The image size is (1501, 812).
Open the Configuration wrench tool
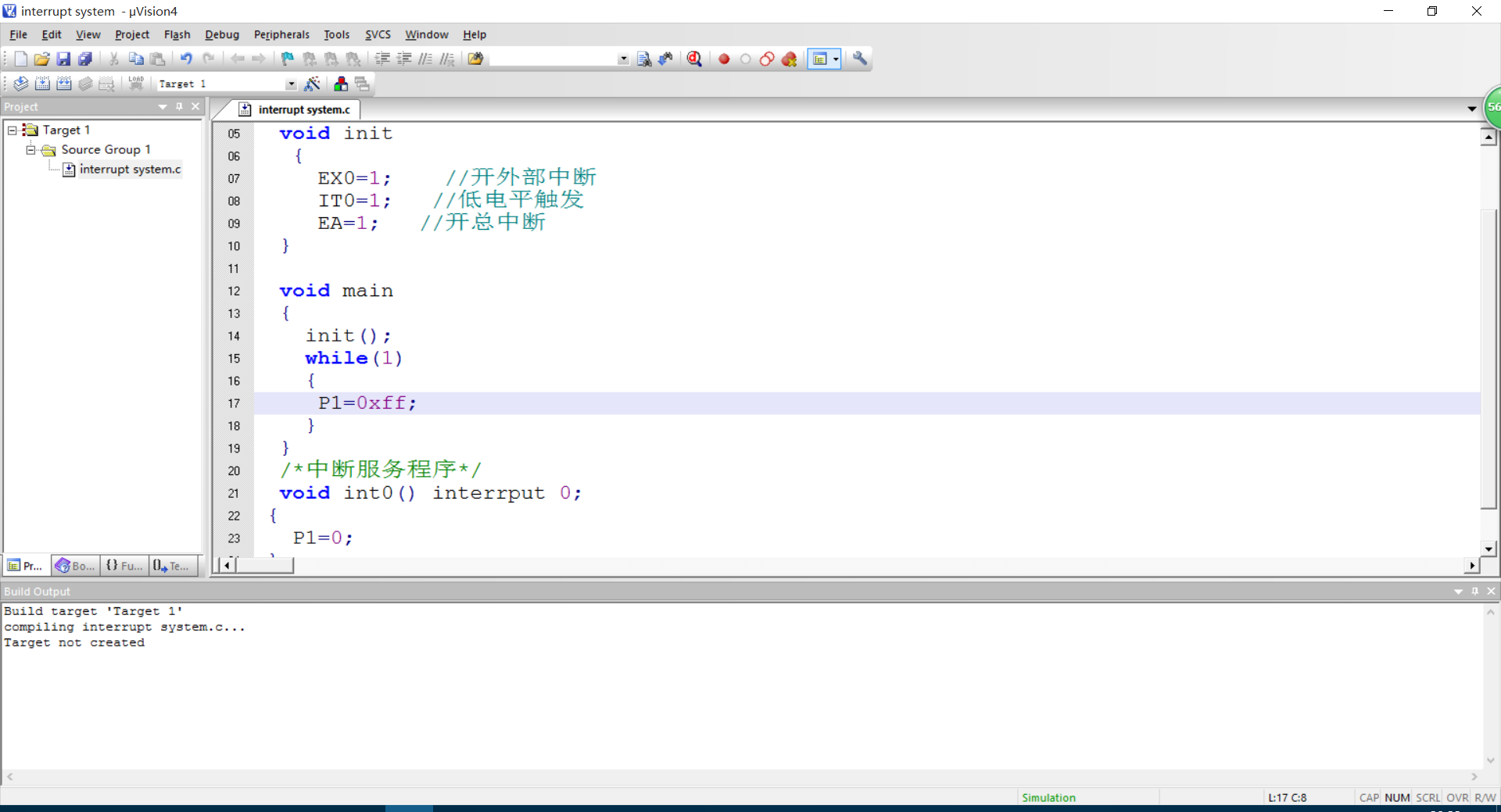(860, 59)
